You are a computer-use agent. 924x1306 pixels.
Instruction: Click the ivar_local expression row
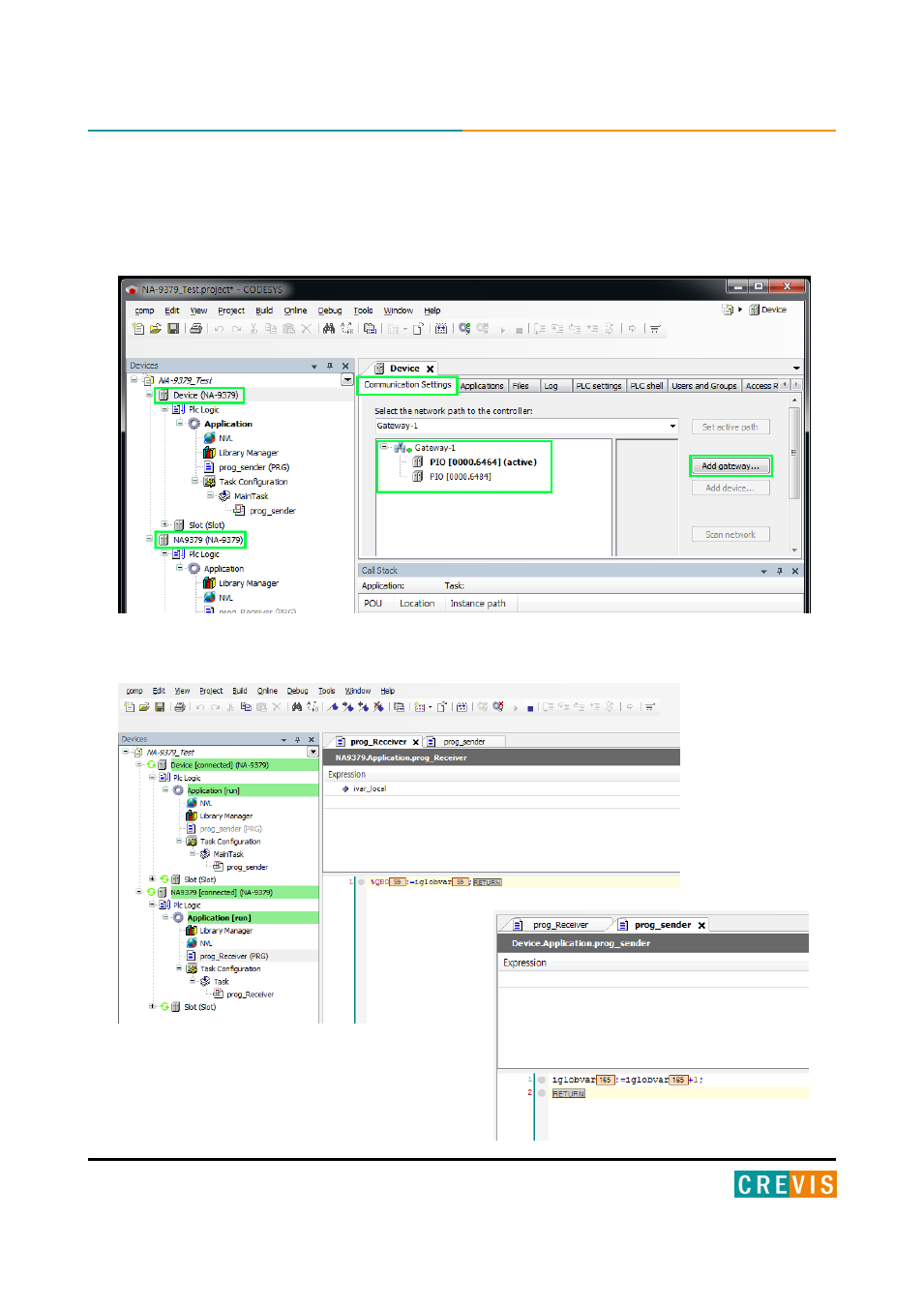point(501,789)
